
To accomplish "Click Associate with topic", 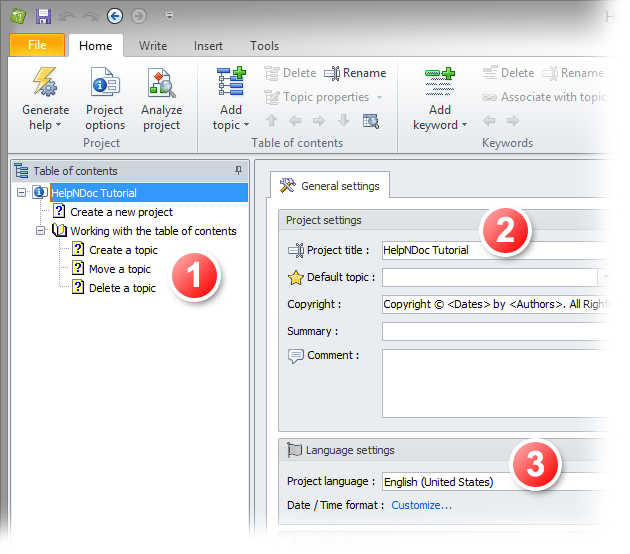I will point(544,97).
